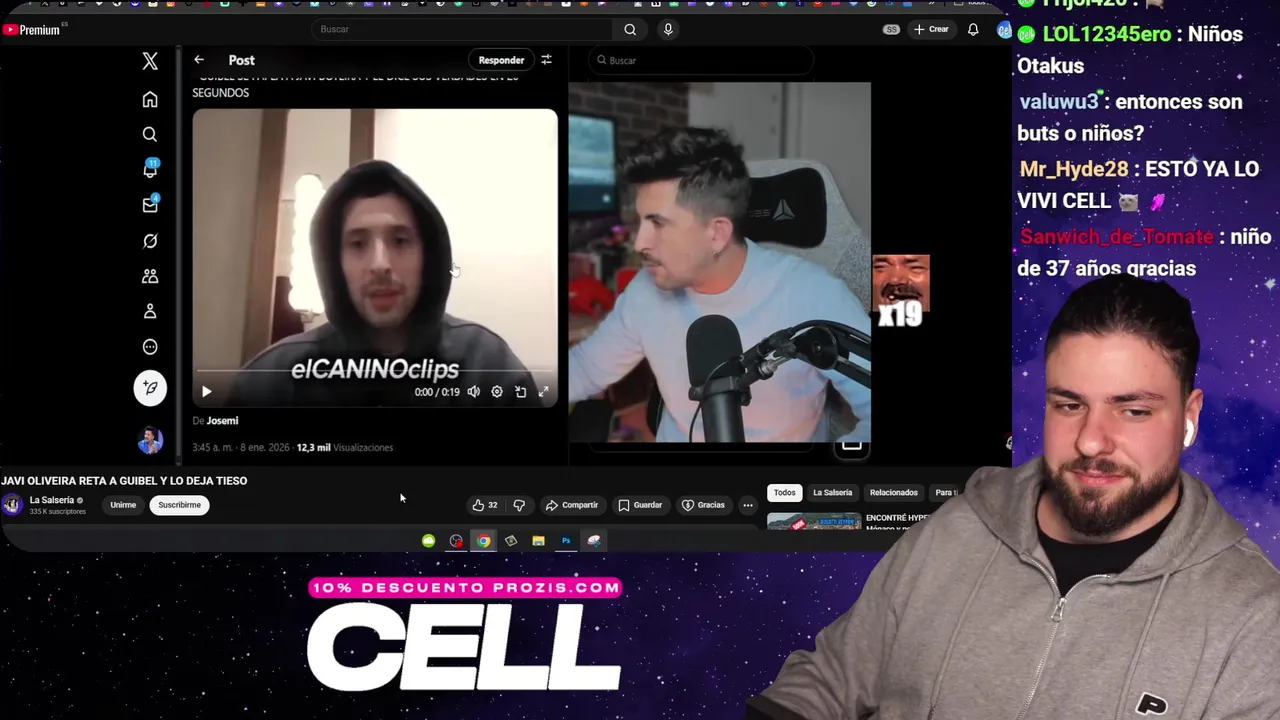Play the elCANINOclips video
The width and height of the screenshot is (1280, 720).
point(206,392)
